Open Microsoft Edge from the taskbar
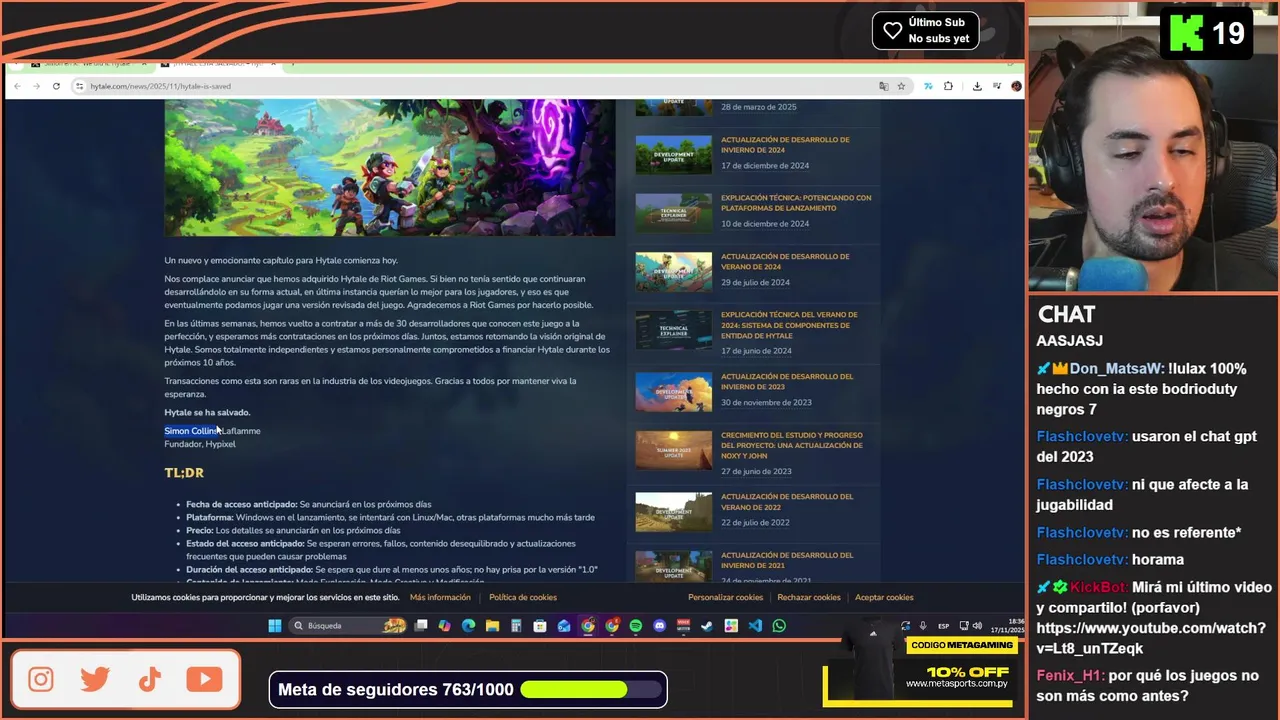Screen dimensions: 1280x720 [468, 626]
